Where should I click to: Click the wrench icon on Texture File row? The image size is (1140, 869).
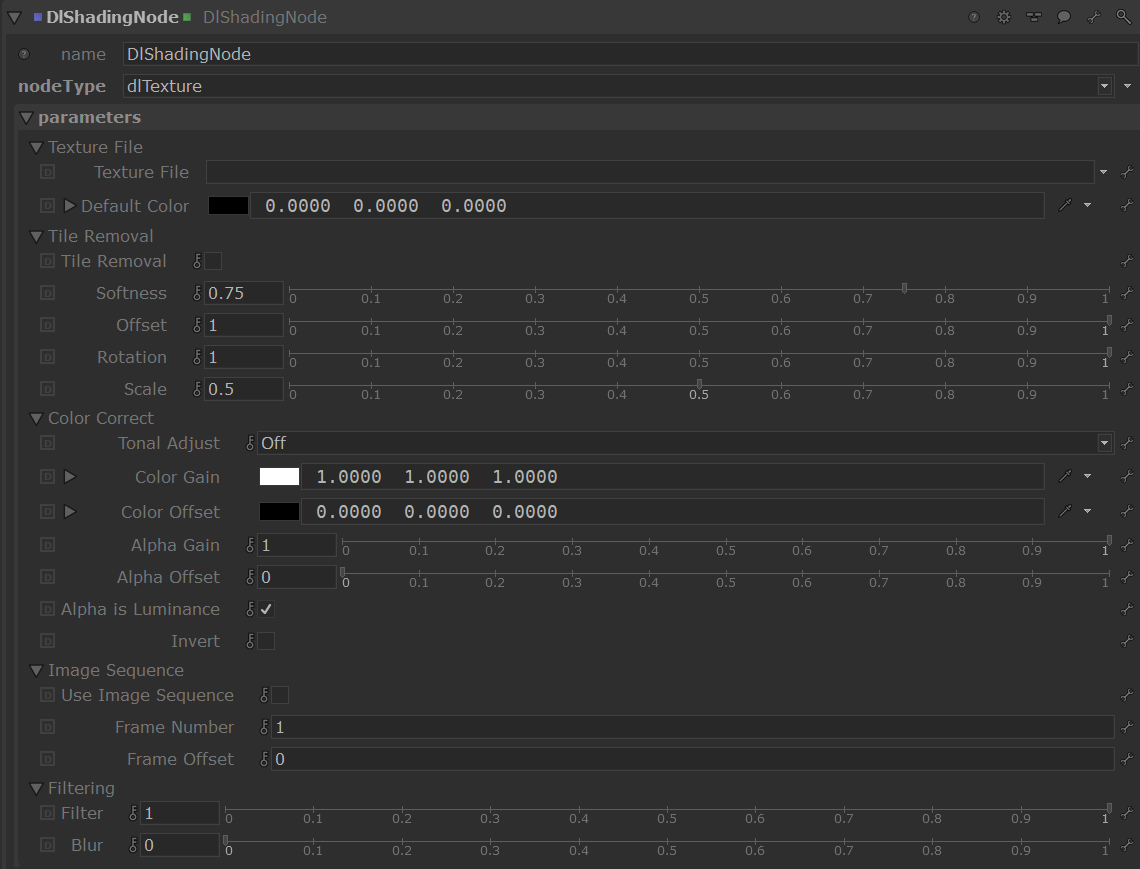[1126, 172]
